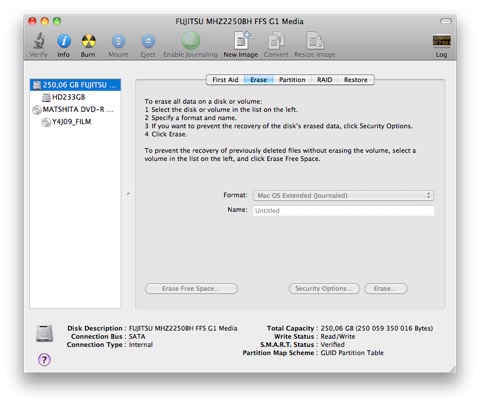Open the Format dropdown menu
The width and height of the screenshot is (480, 405).
(x=343, y=195)
